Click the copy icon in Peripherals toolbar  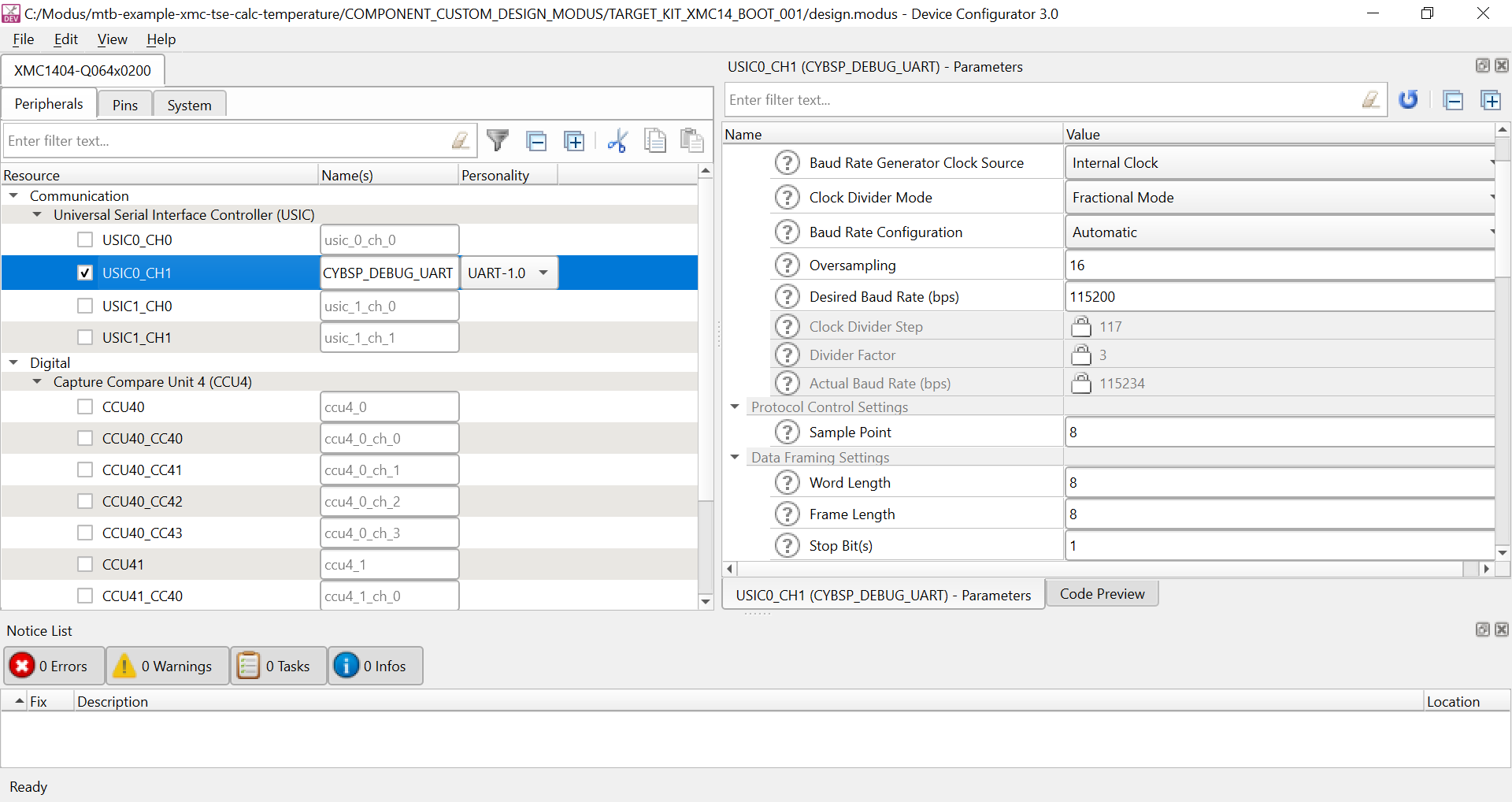[655, 141]
